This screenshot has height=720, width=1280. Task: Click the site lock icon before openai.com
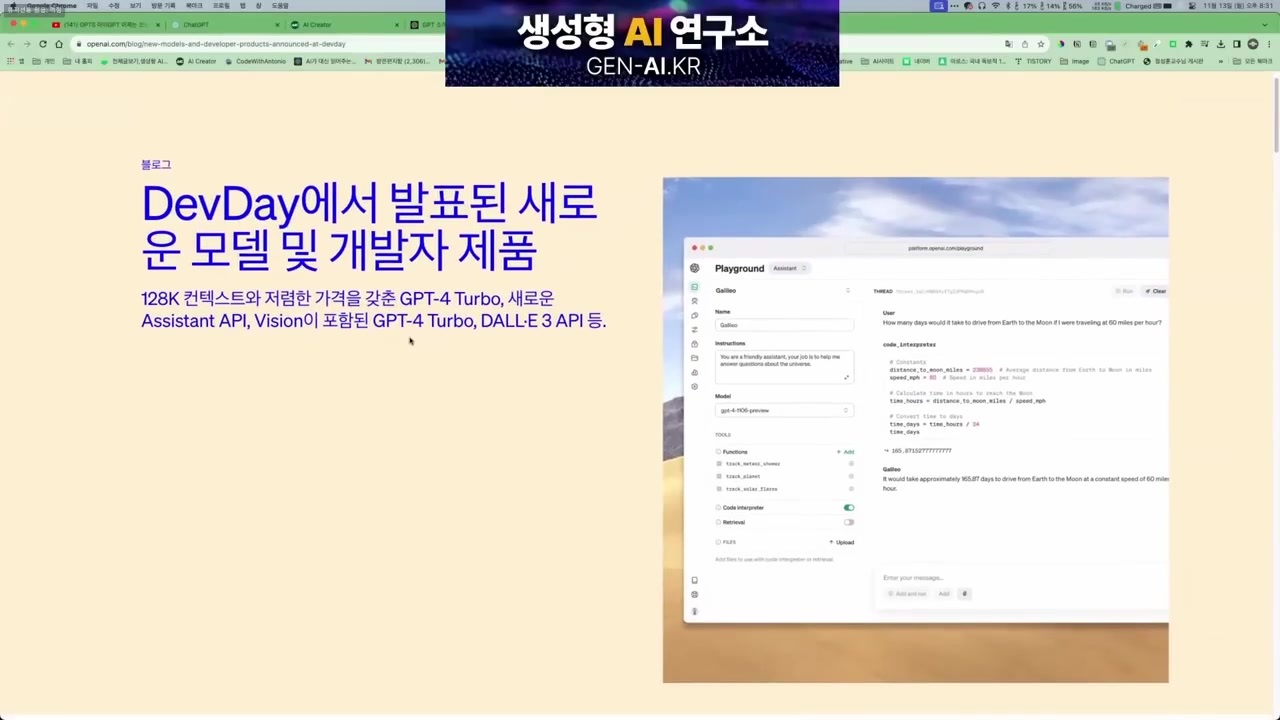pyautogui.click(x=79, y=44)
